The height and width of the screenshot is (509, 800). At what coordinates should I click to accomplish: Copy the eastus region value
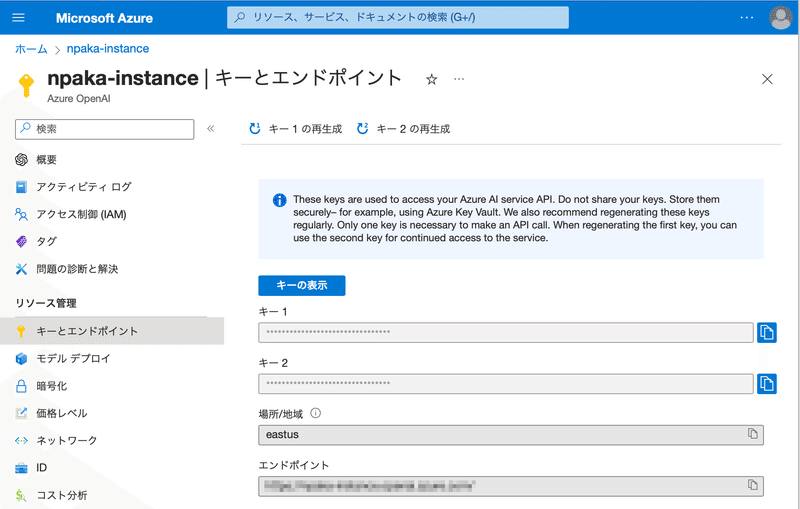[753, 434]
